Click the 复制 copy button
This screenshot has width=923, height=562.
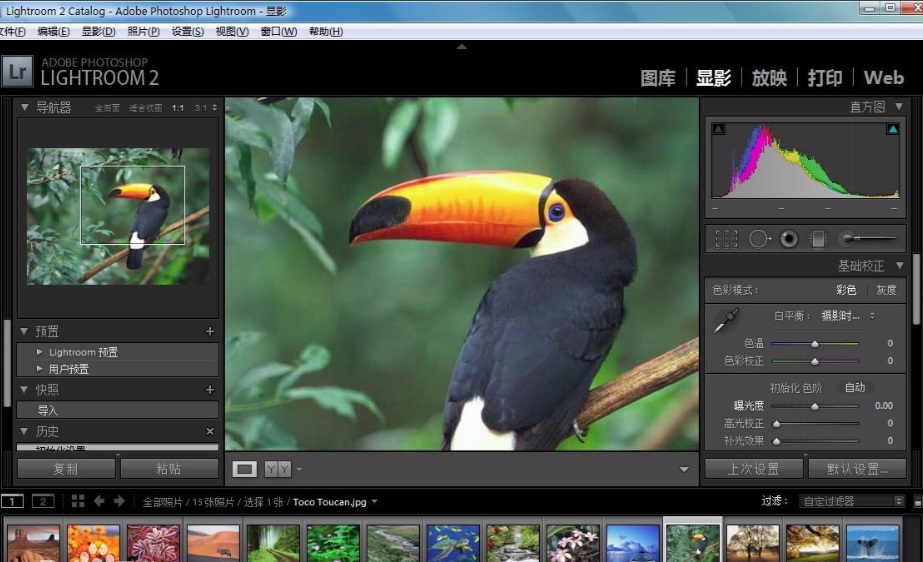click(66, 469)
